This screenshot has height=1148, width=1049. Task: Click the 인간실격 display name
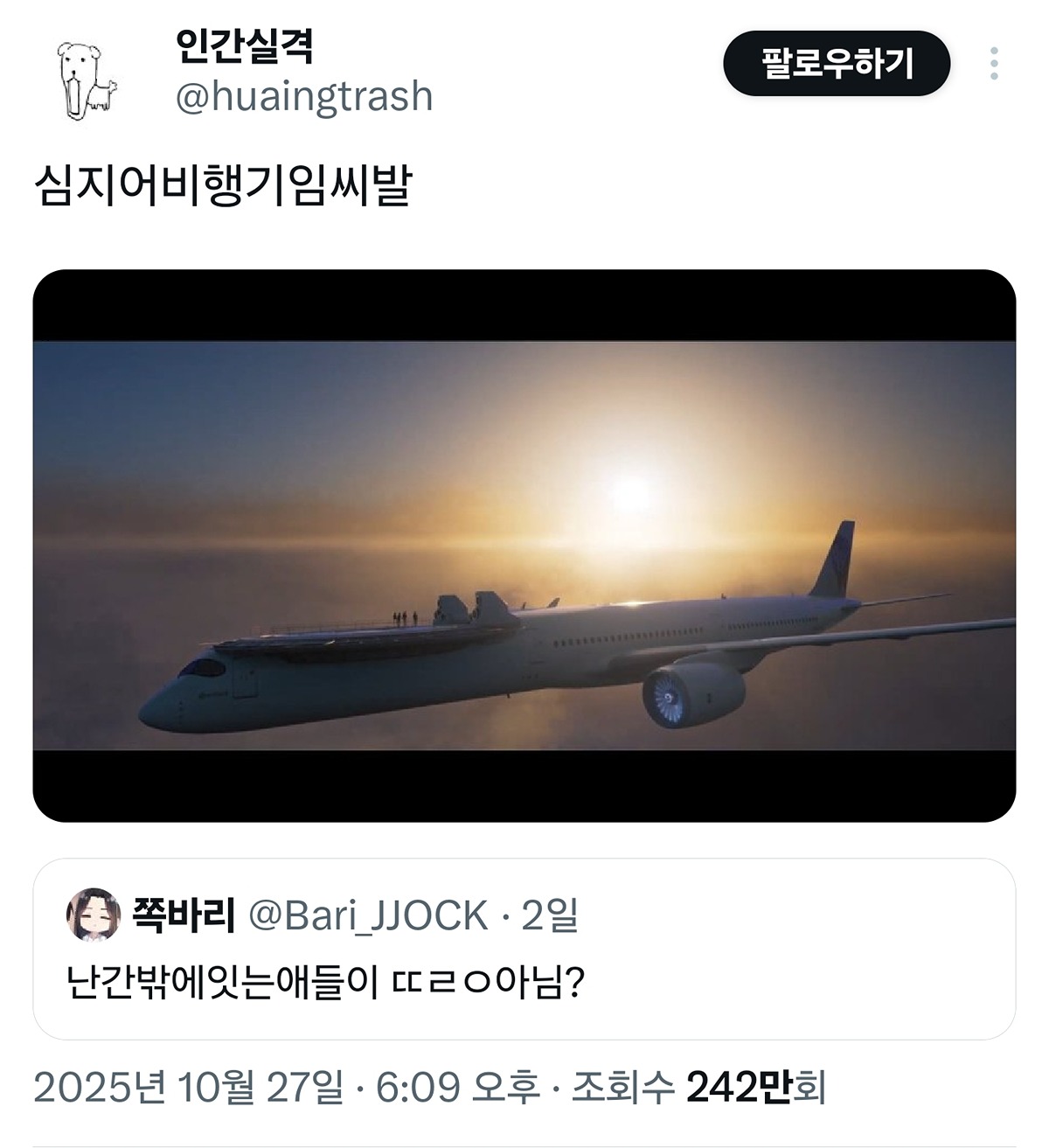244,46
